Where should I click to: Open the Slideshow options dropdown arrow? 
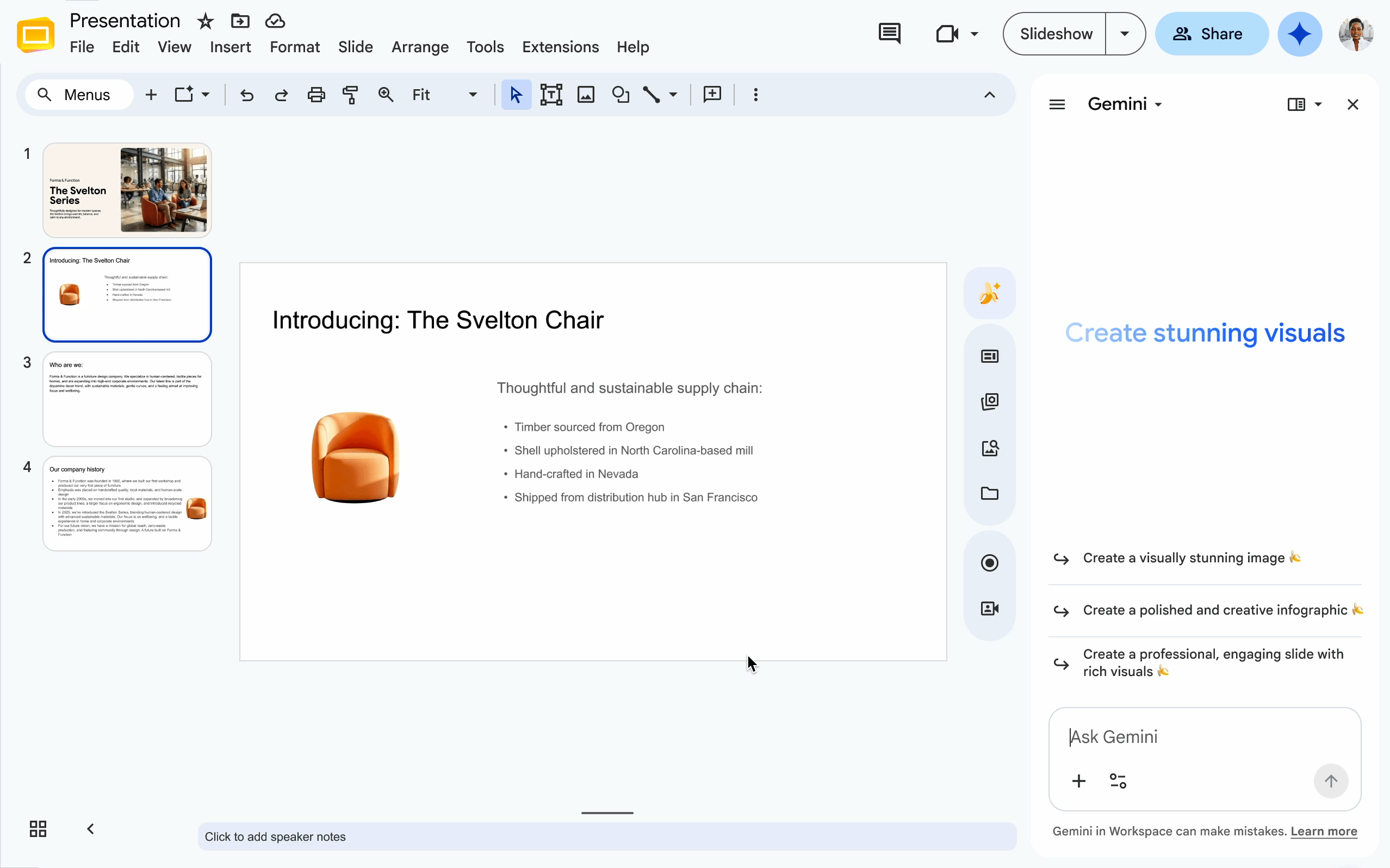[1125, 34]
